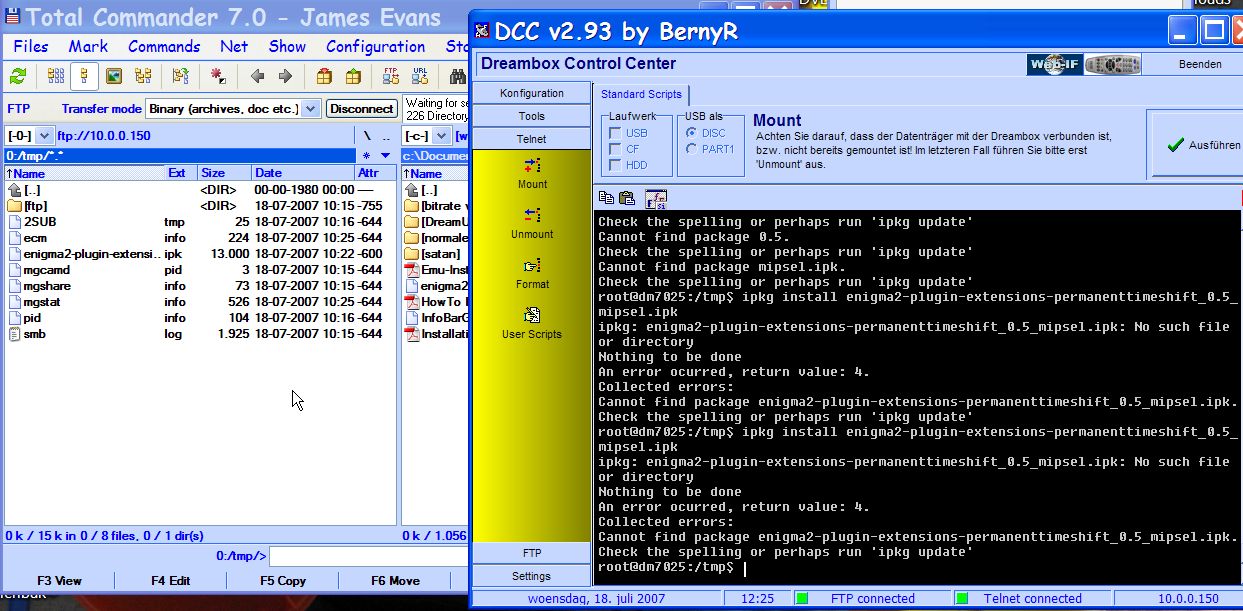Open the Mark menu
Screen dimensions: 1243x611
[88, 46]
